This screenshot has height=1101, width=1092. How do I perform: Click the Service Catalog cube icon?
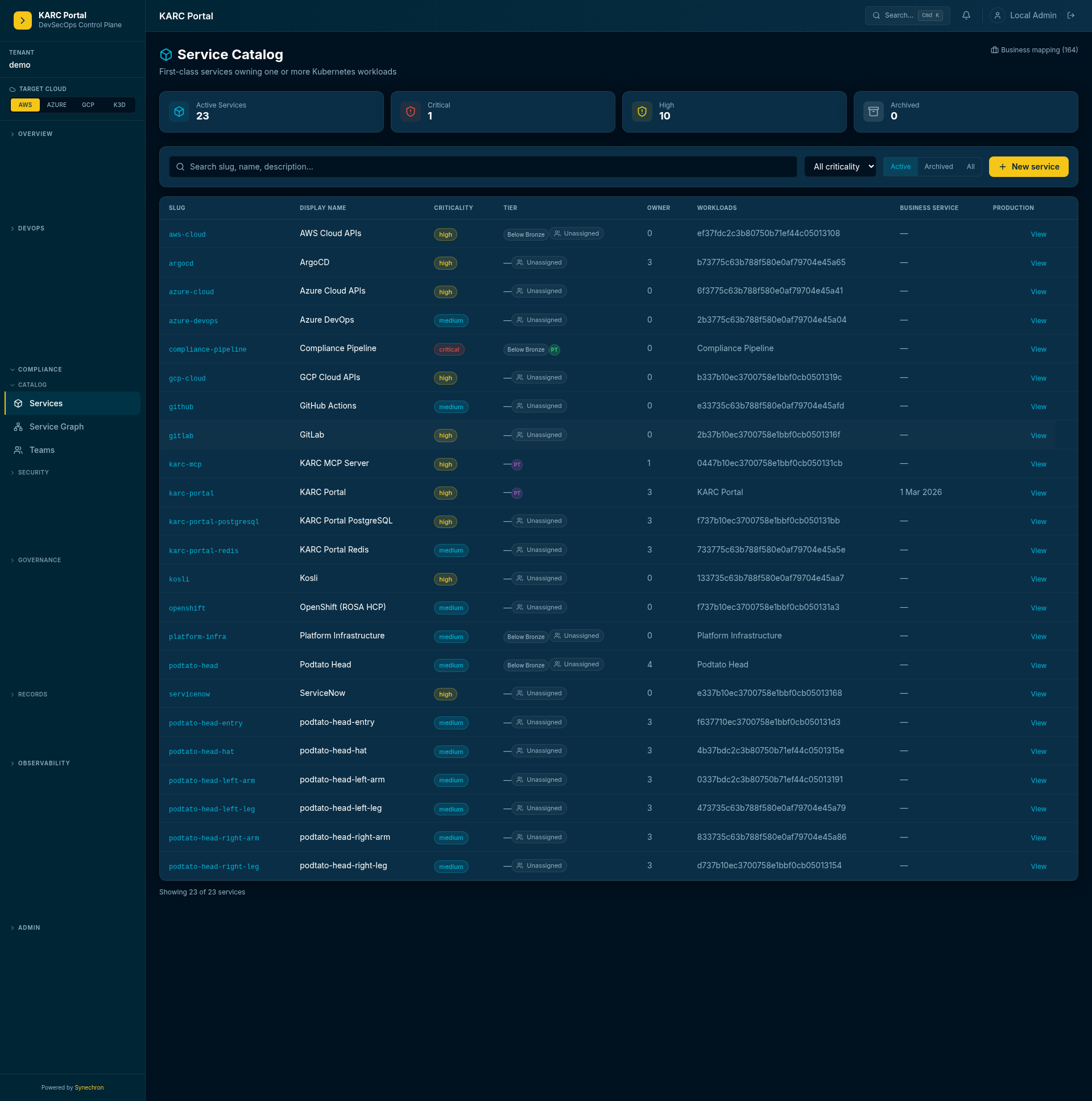[166, 55]
